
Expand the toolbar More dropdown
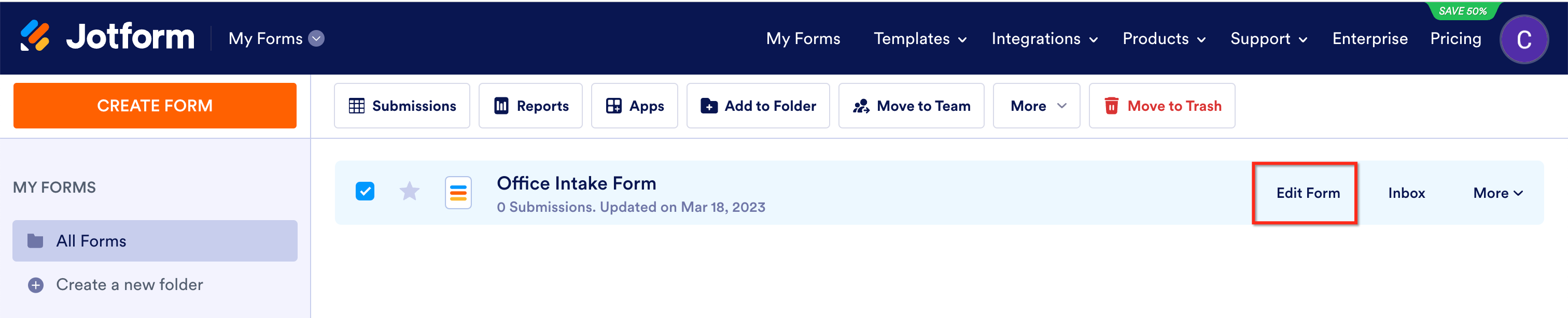pos(1036,106)
